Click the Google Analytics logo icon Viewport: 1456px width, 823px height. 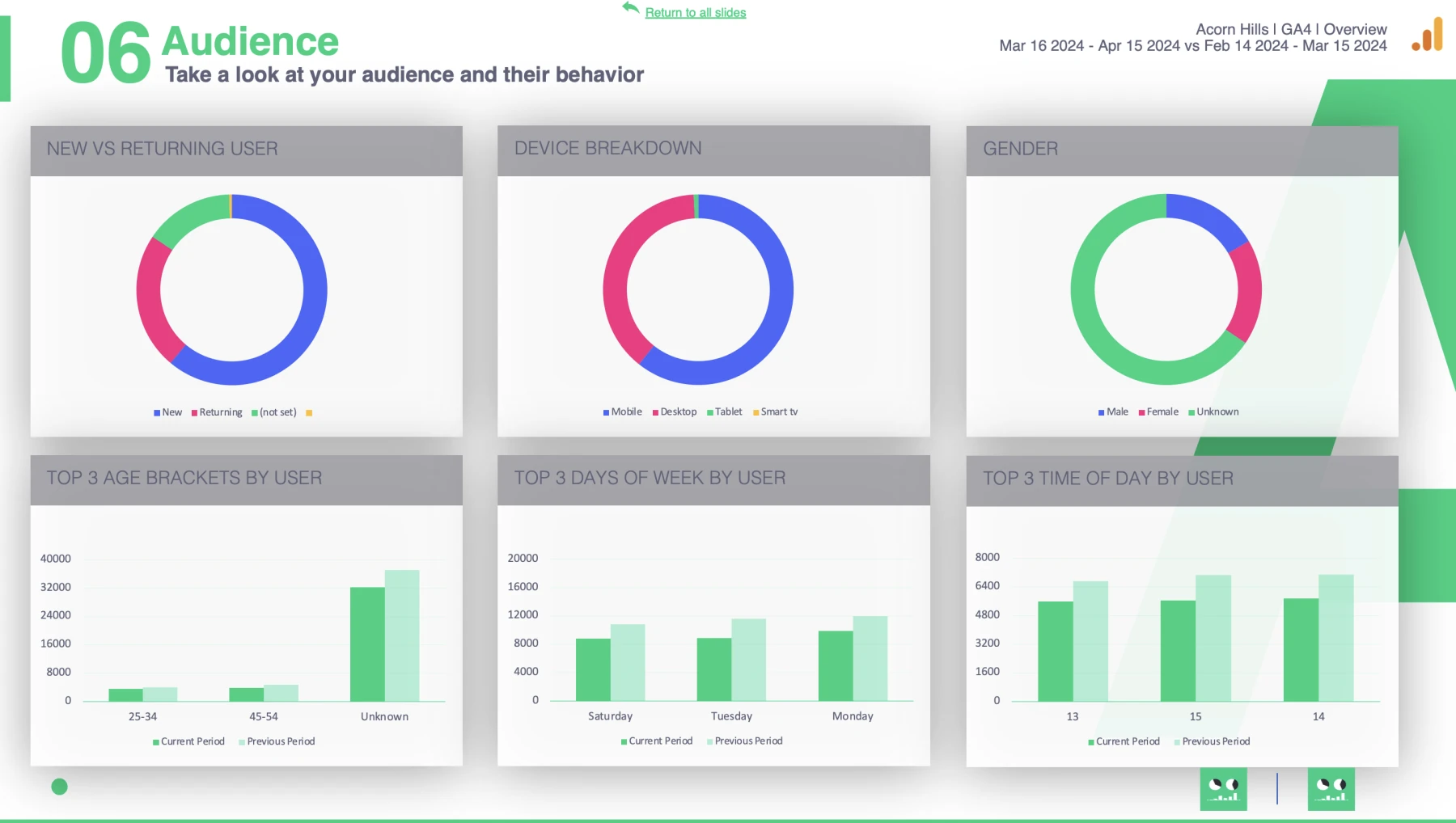click(1428, 35)
